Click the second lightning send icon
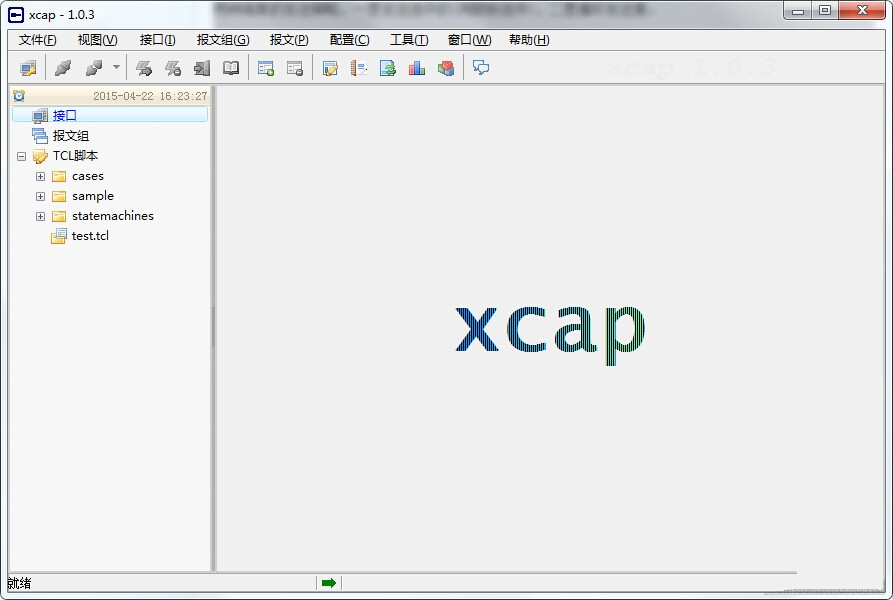The height and width of the screenshot is (600, 893). point(172,67)
